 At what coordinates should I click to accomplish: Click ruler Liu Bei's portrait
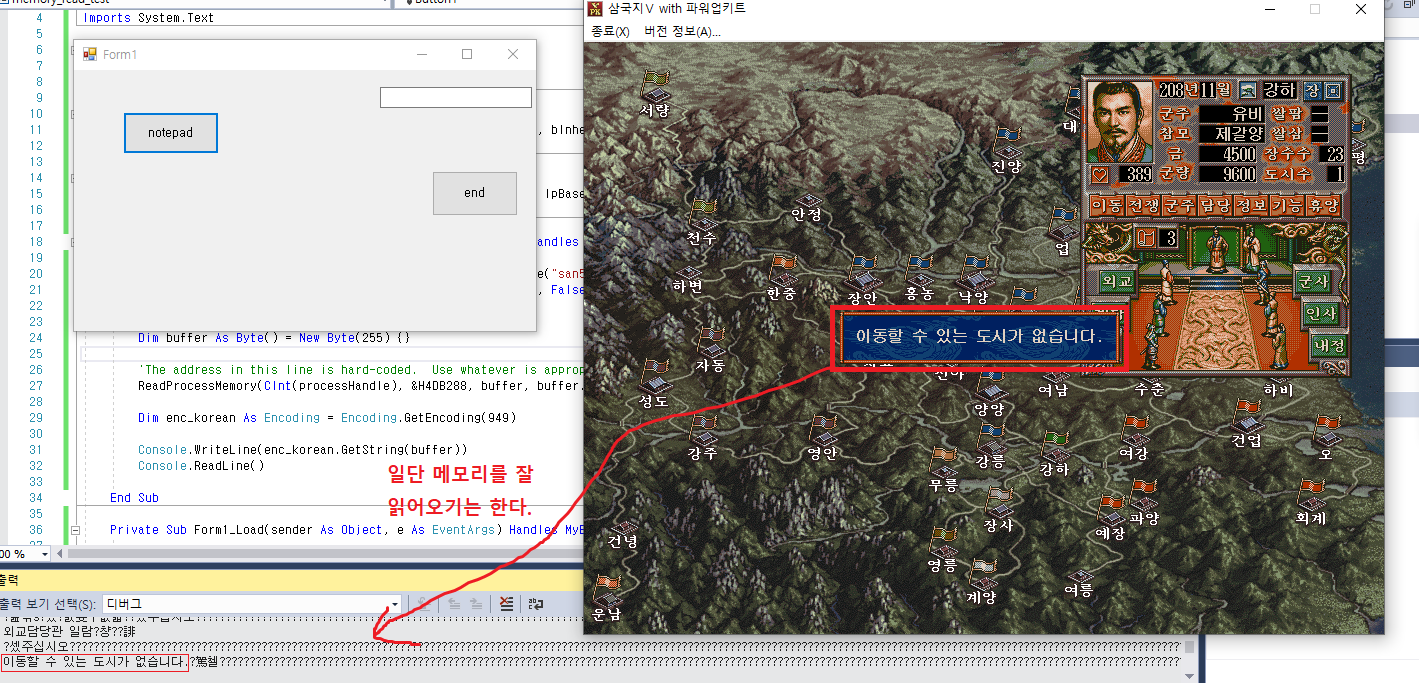click(1120, 121)
